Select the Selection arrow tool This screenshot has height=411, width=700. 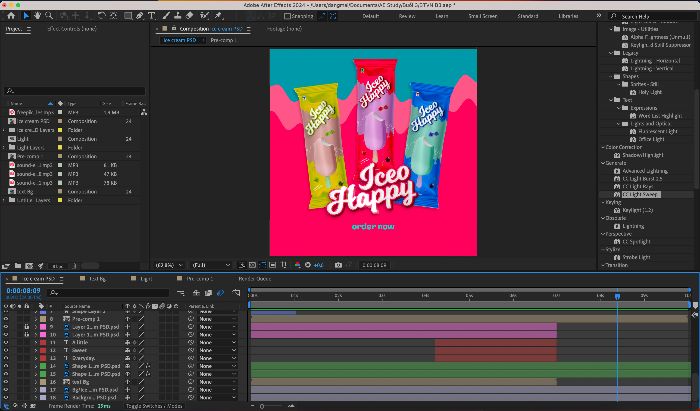26,16
